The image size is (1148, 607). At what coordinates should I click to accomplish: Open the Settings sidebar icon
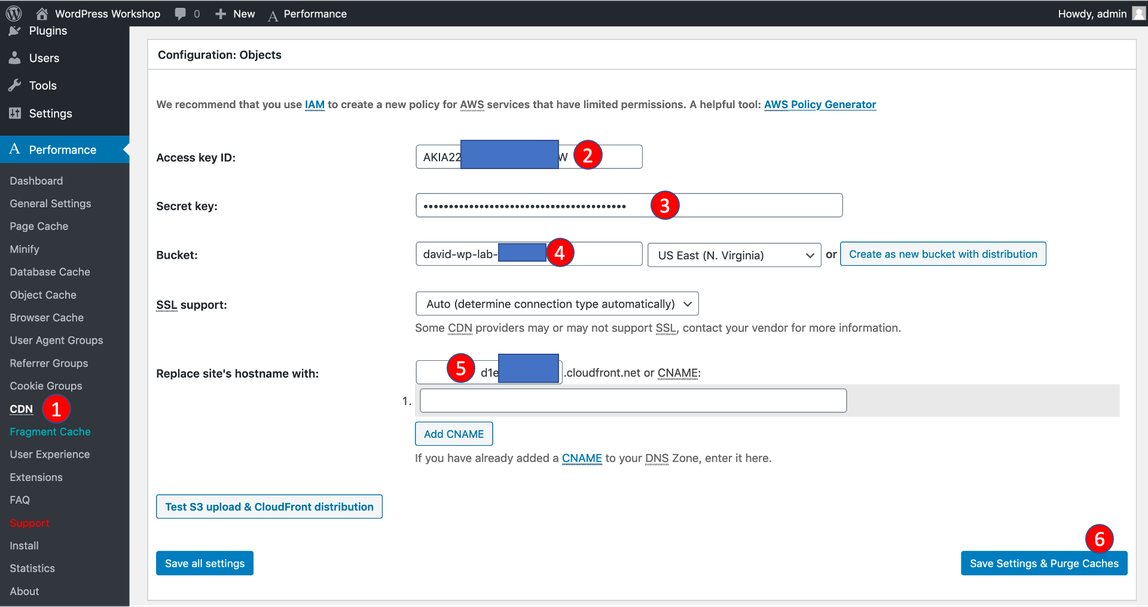point(15,114)
